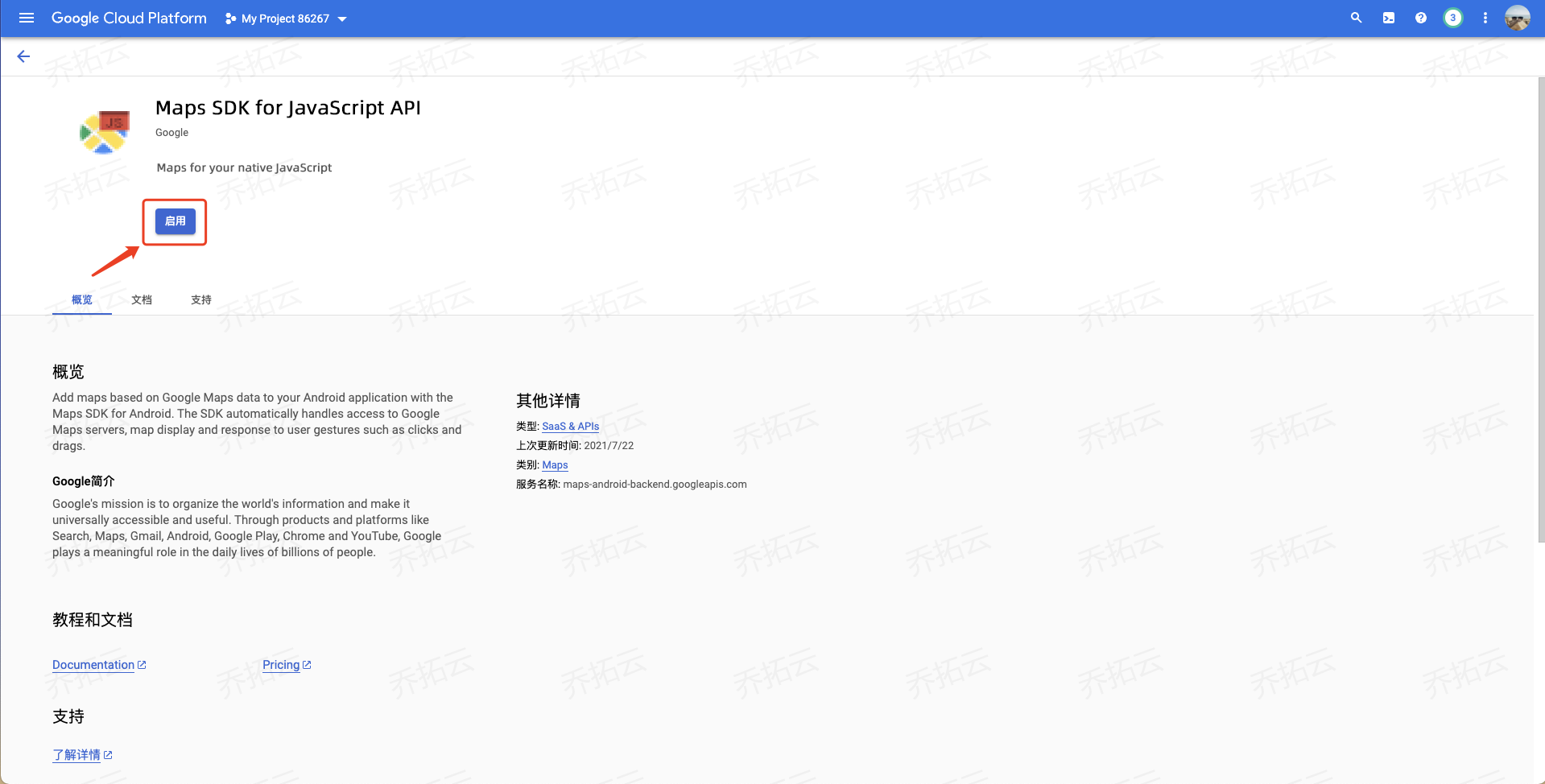Click the vertical page scrollbar
1545x784 pixels.
(1540, 310)
